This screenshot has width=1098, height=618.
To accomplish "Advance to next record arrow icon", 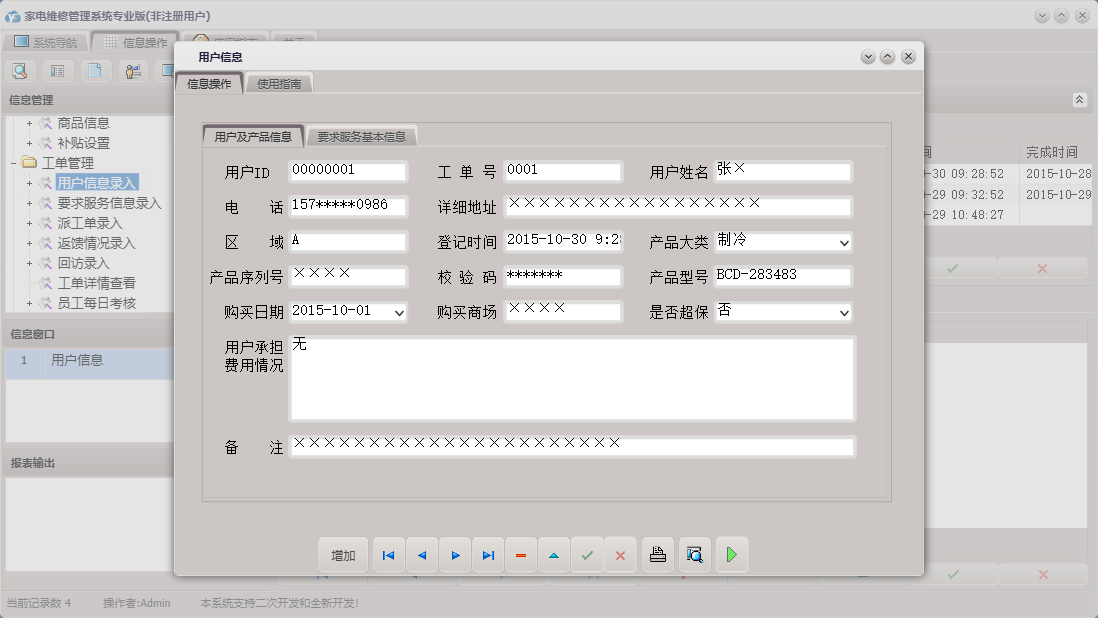I will pyautogui.click(x=454, y=554).
